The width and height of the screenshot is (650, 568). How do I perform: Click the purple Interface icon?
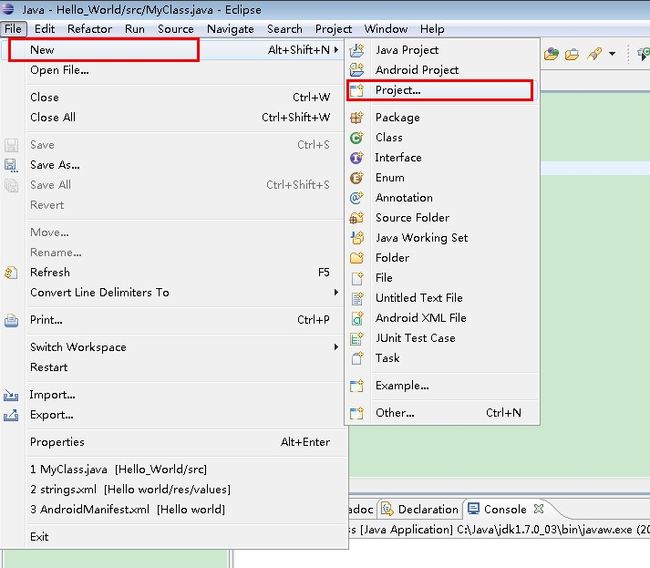357,158
